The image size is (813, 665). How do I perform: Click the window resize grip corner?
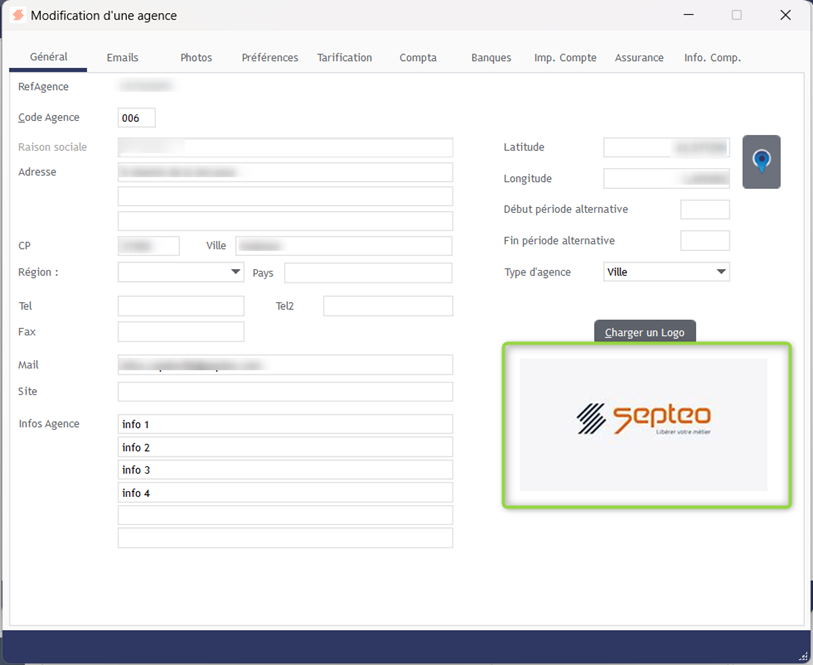[803, 656]
